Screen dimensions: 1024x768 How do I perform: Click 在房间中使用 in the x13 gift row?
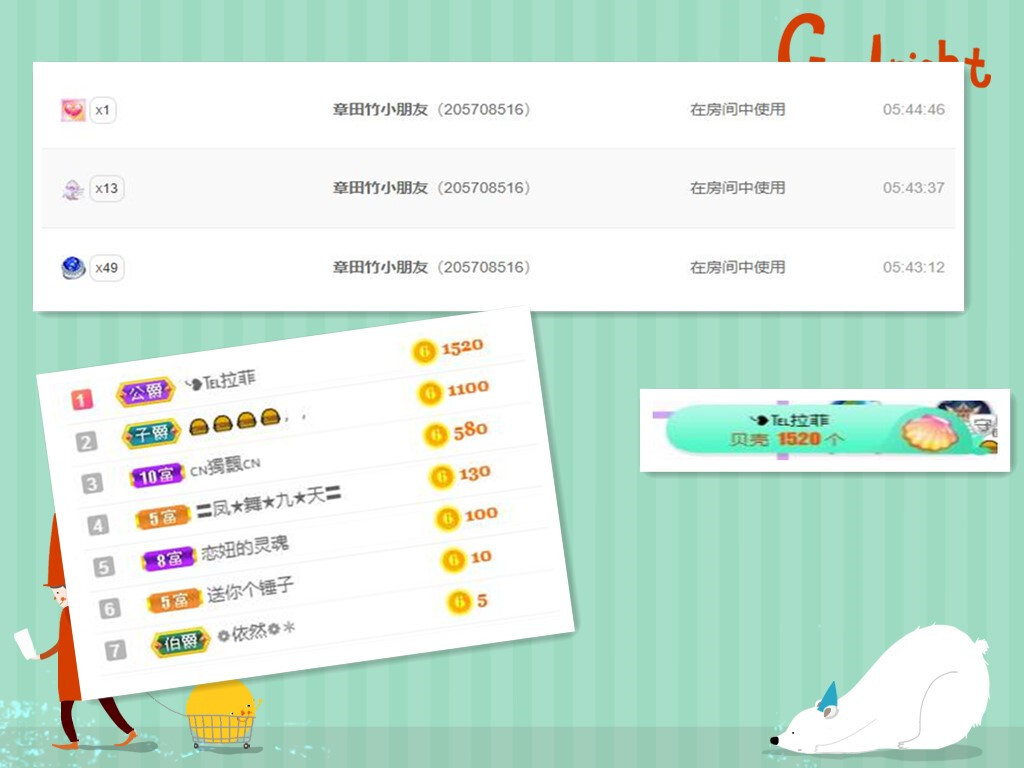click(738, 188)
